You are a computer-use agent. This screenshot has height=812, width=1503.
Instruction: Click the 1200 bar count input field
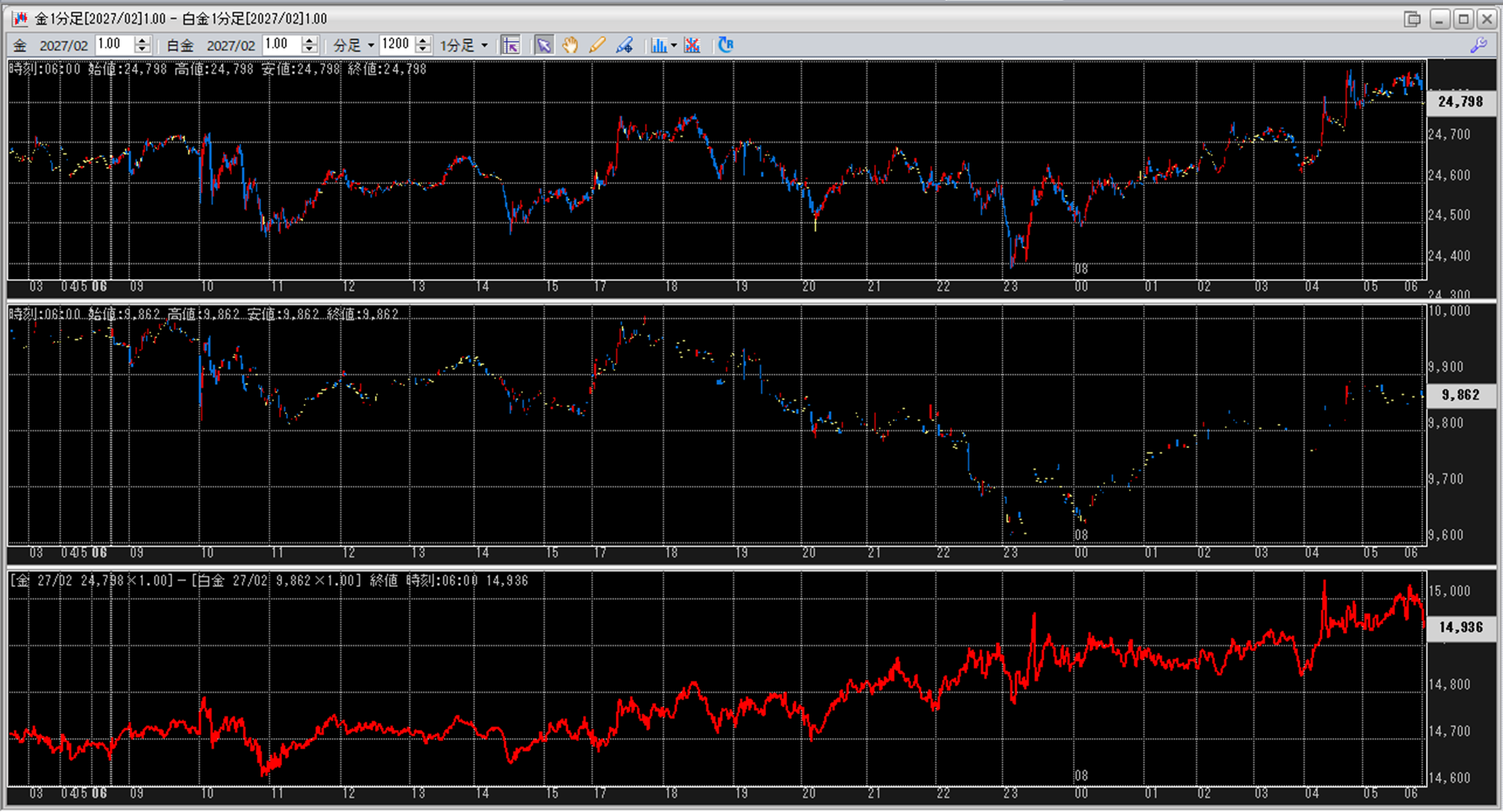click(x=397, y=45)
